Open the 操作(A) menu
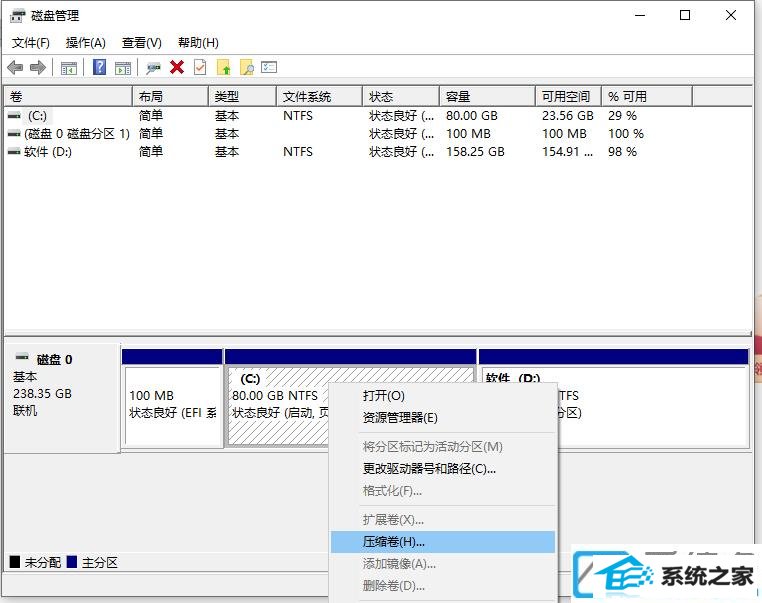This screenshot has width=762, height=603. (x=86, y=43)
